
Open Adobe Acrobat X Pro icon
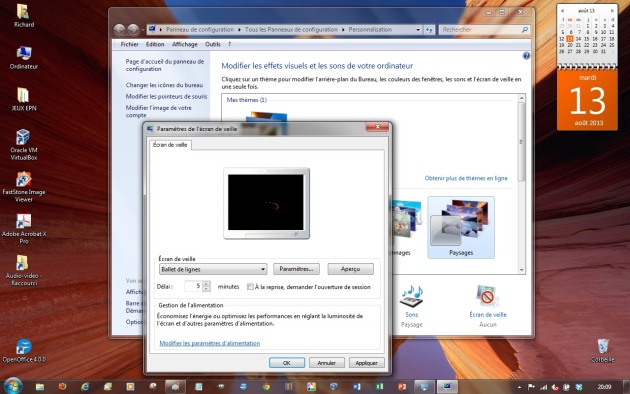[x=24, y=229]
